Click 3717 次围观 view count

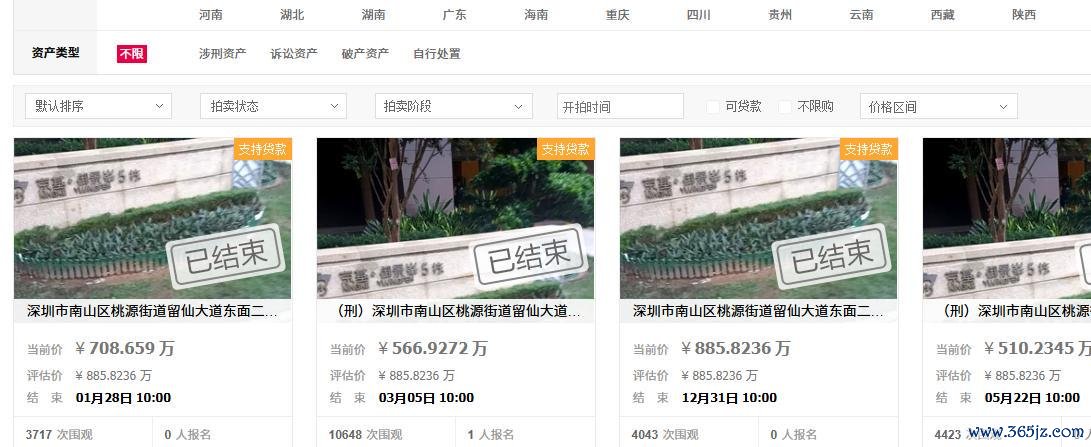(59, 434)
